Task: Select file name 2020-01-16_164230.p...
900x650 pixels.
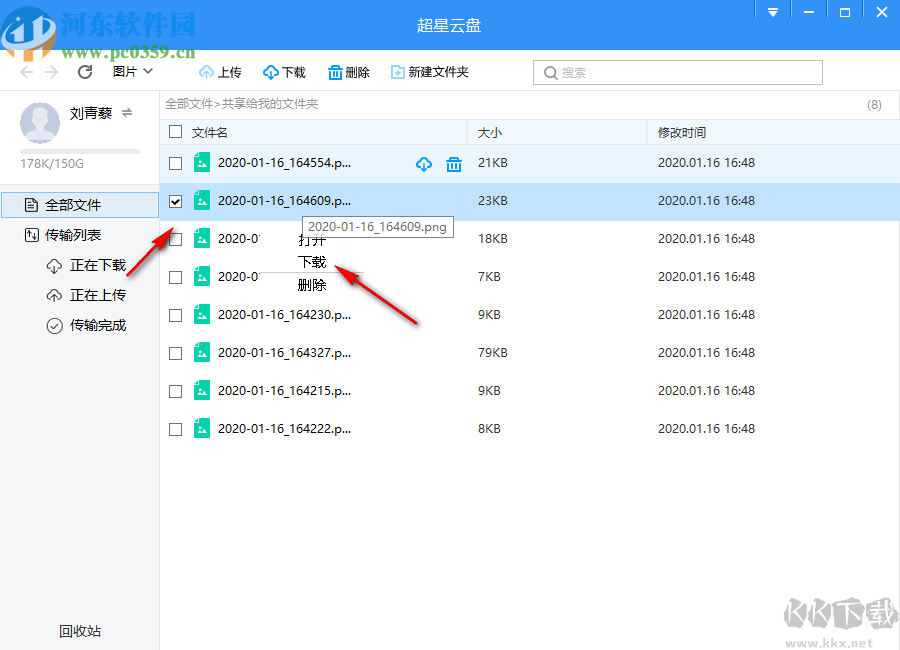Action: coord(285,315)
